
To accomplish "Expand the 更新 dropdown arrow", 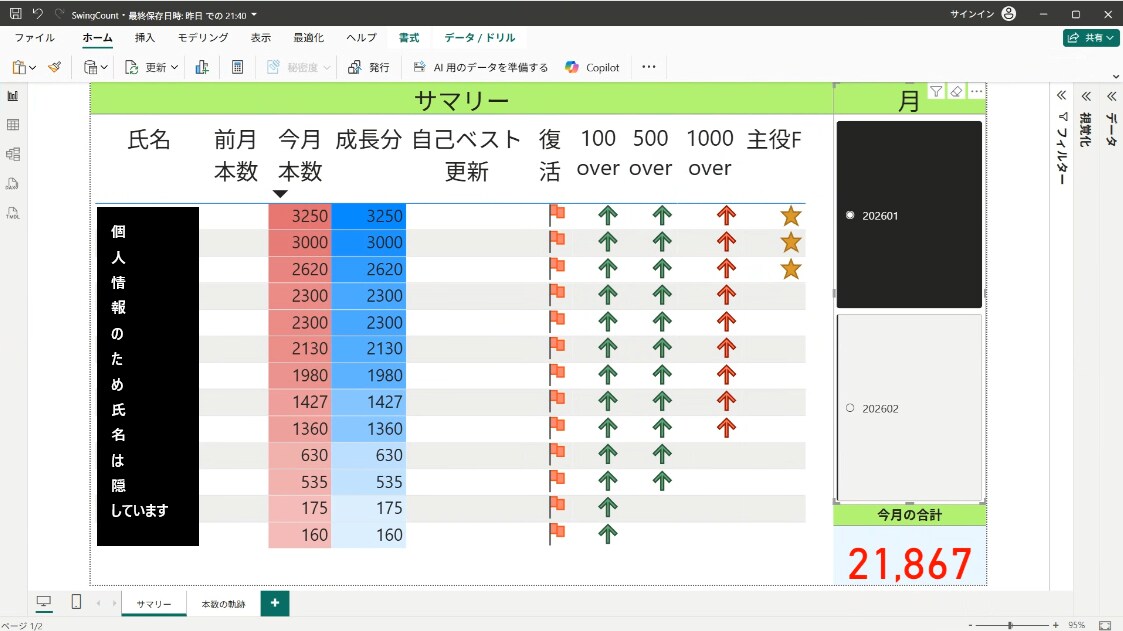I will [x=174, y=67].
